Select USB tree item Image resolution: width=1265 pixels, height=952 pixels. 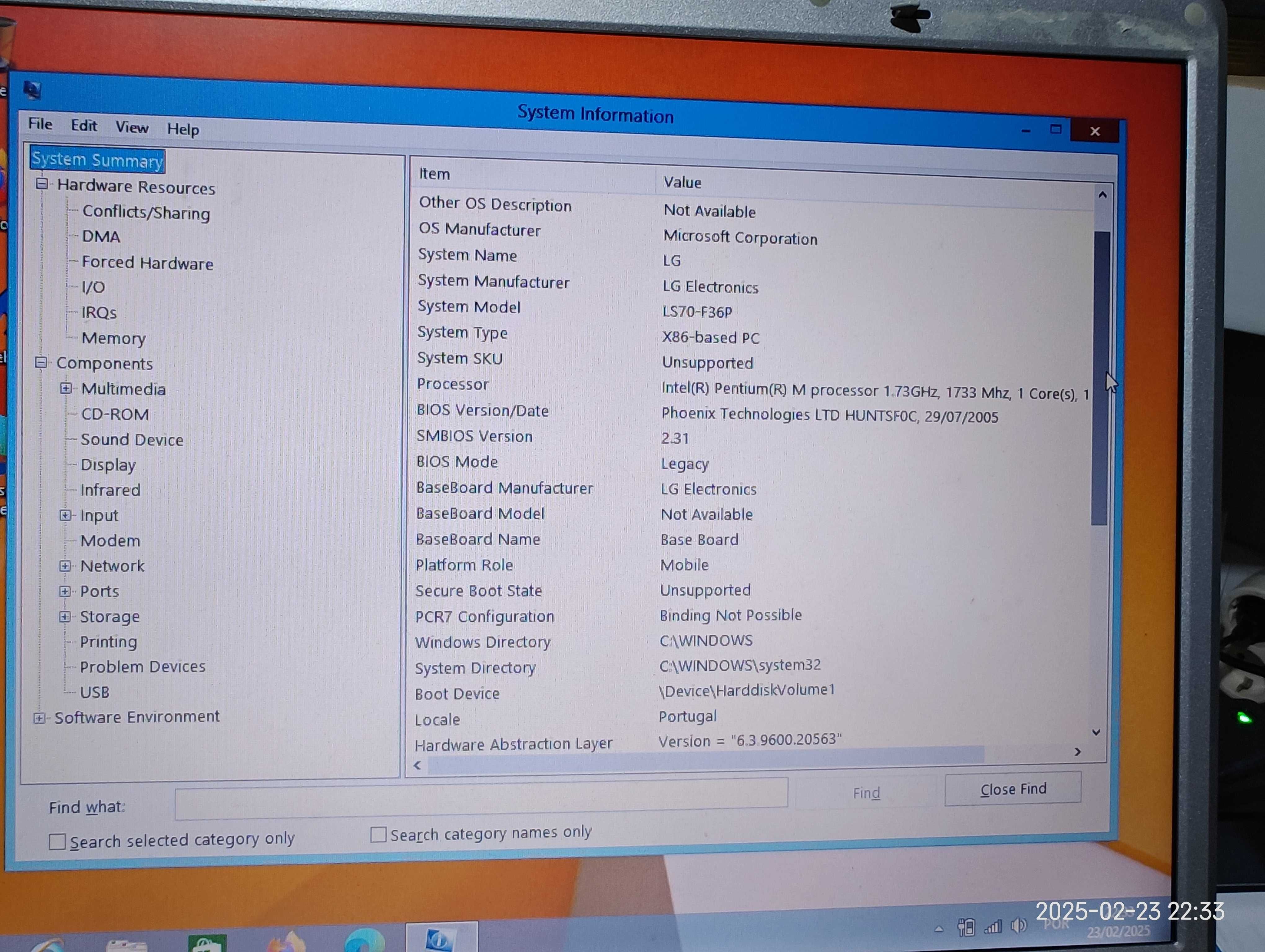tap(94, 693)
